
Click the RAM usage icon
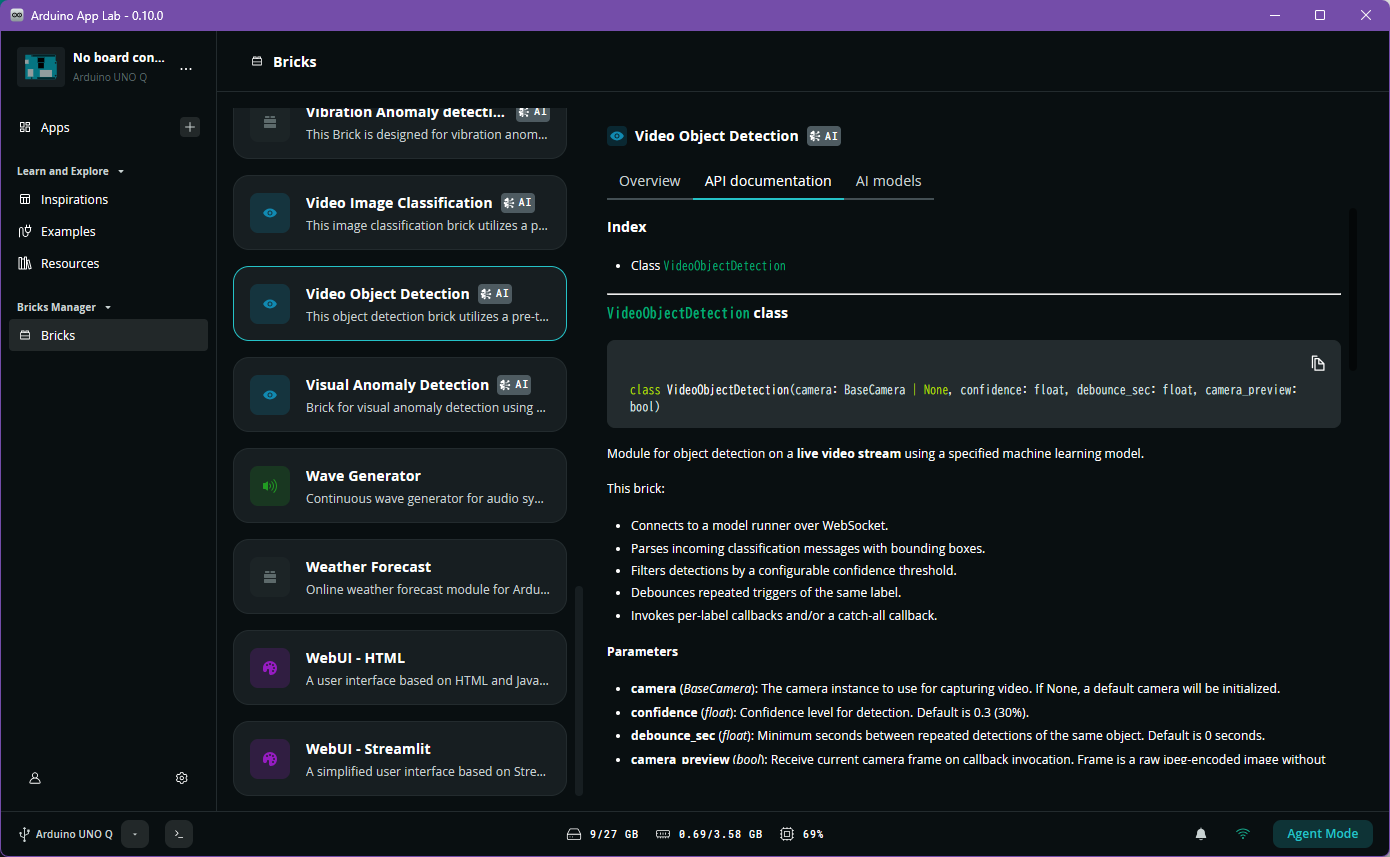[x=663, y=834]
